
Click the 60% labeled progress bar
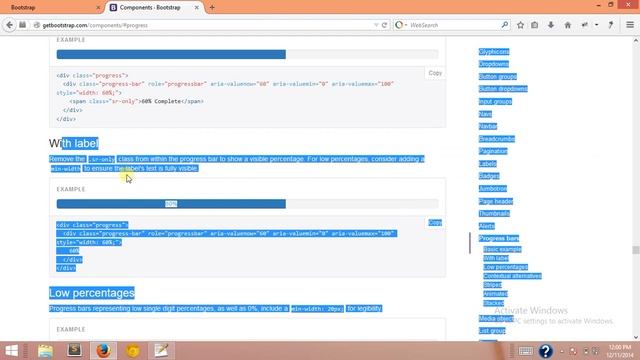point(247,203)
